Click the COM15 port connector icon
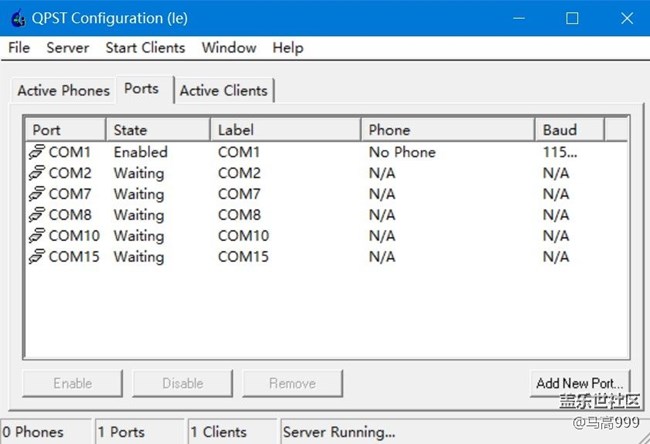The image size is (650, 444). [x=37, y=257]
